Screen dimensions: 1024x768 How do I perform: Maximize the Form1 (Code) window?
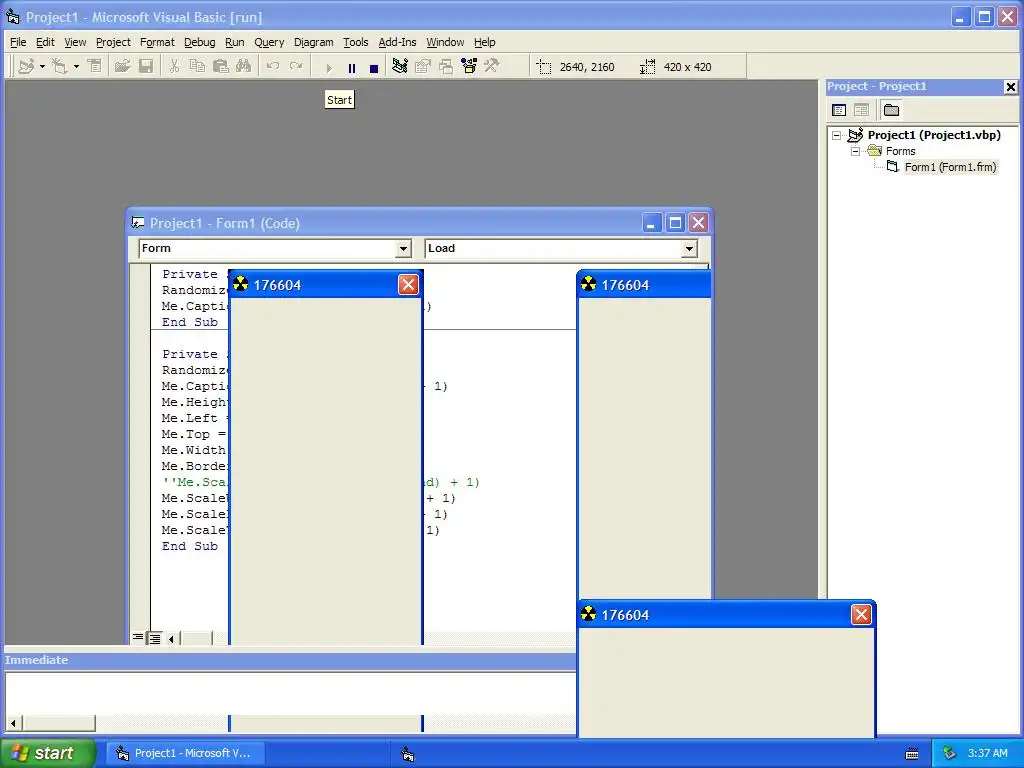675,223
